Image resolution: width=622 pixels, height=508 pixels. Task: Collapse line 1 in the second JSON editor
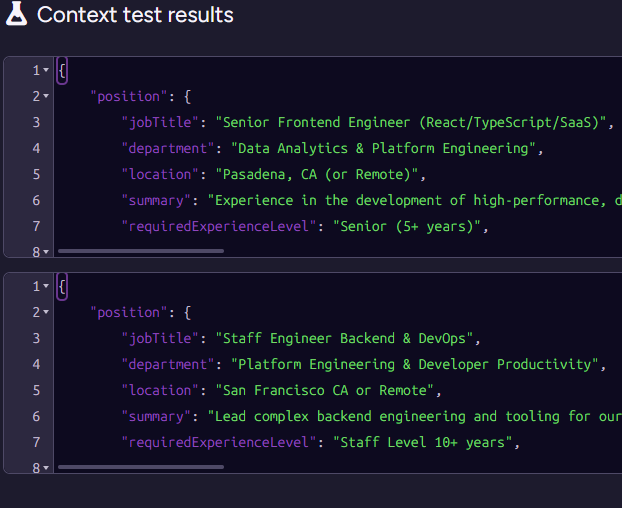46,287
